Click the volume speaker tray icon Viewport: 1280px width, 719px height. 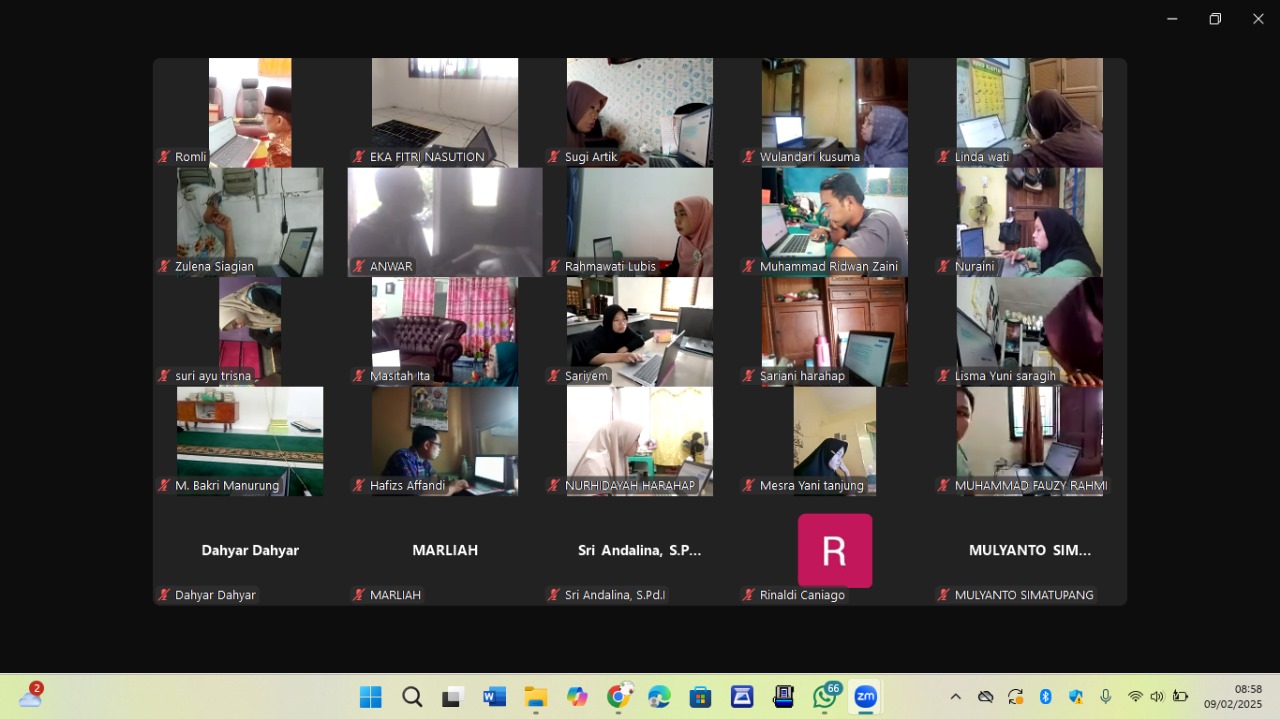pos(1157,697)
